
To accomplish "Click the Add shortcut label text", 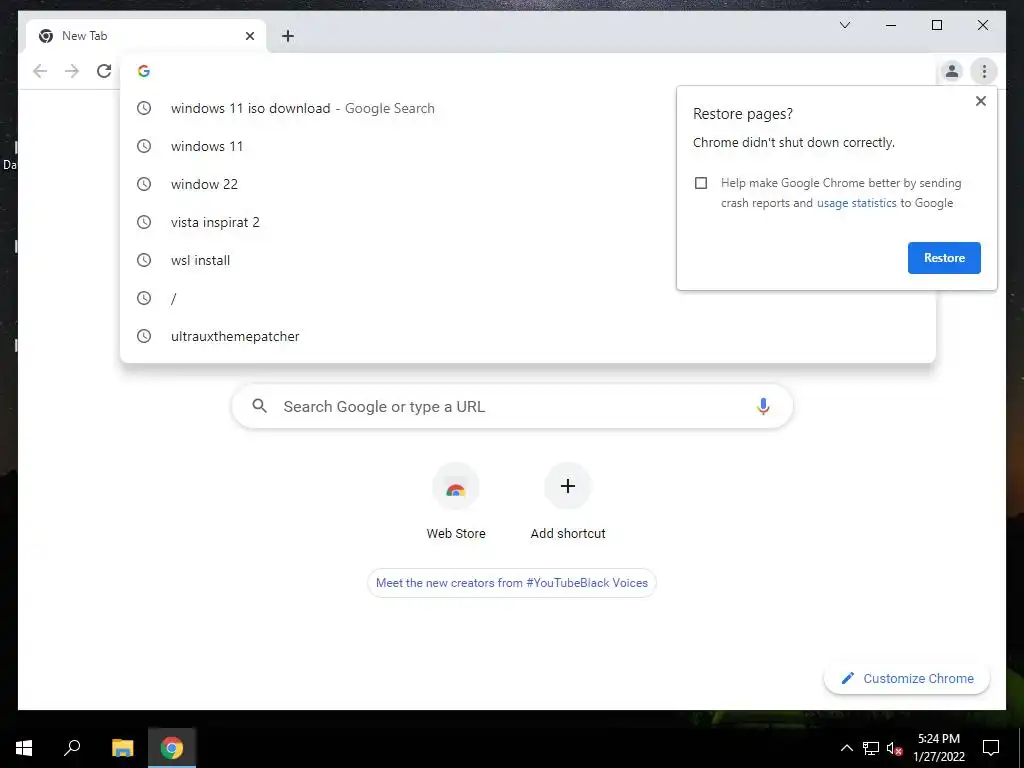I will coord(568,534).
